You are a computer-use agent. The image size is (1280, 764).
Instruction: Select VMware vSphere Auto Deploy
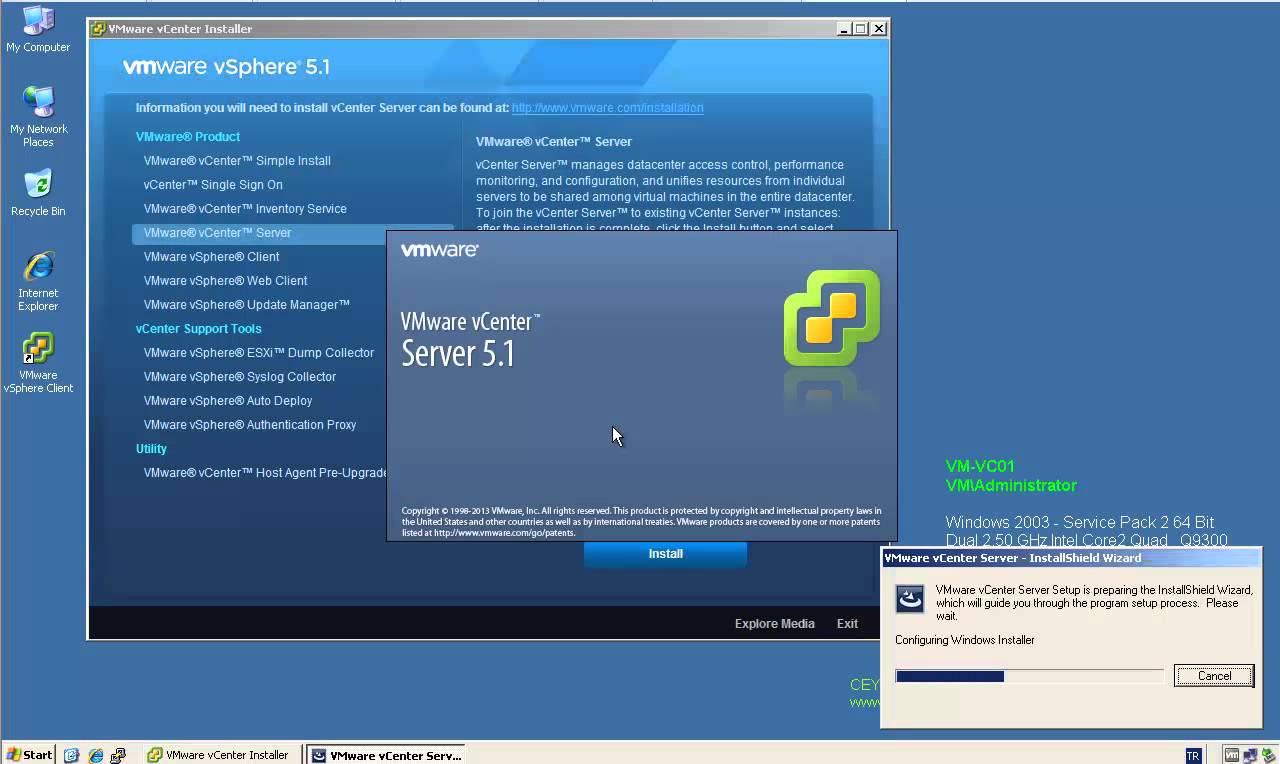(x=228, y=400)
